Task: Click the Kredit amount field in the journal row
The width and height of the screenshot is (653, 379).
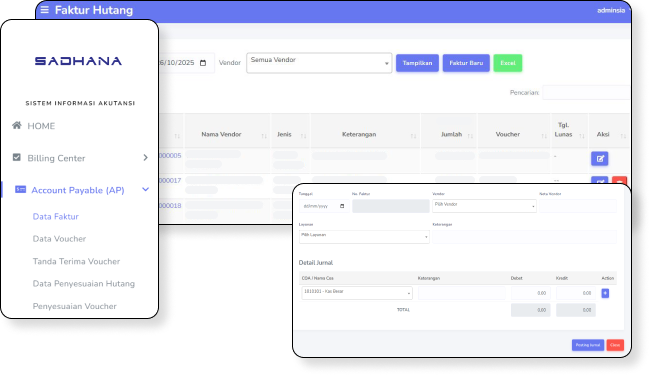Action: 576,293
